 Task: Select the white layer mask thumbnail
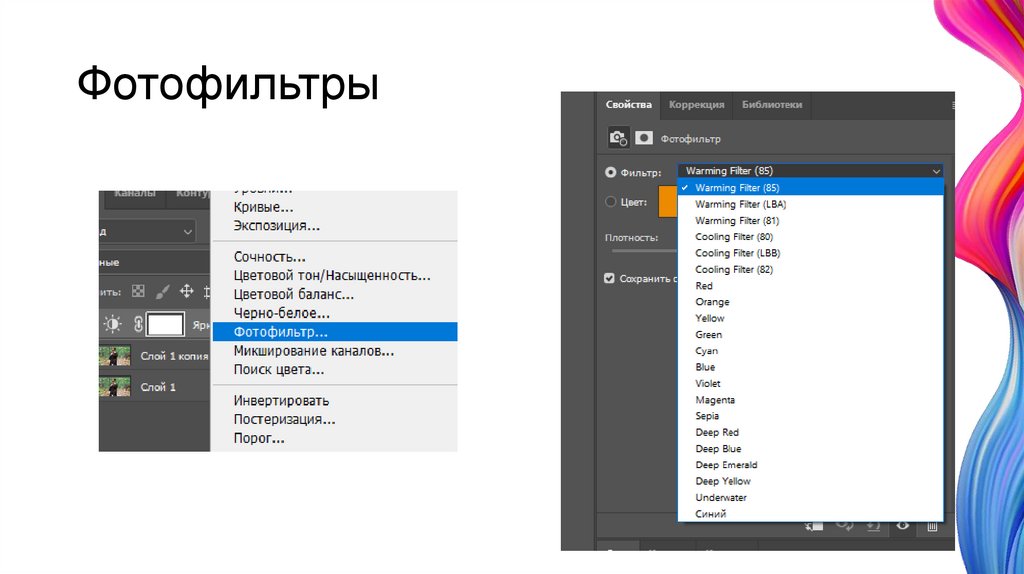[165, 324]
